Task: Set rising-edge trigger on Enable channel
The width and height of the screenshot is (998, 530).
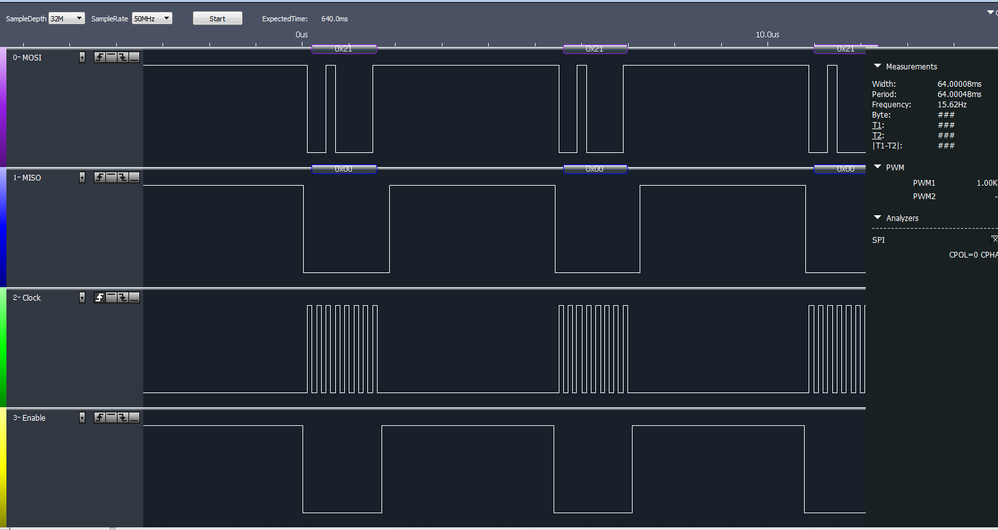Action: tap(99, 418)
